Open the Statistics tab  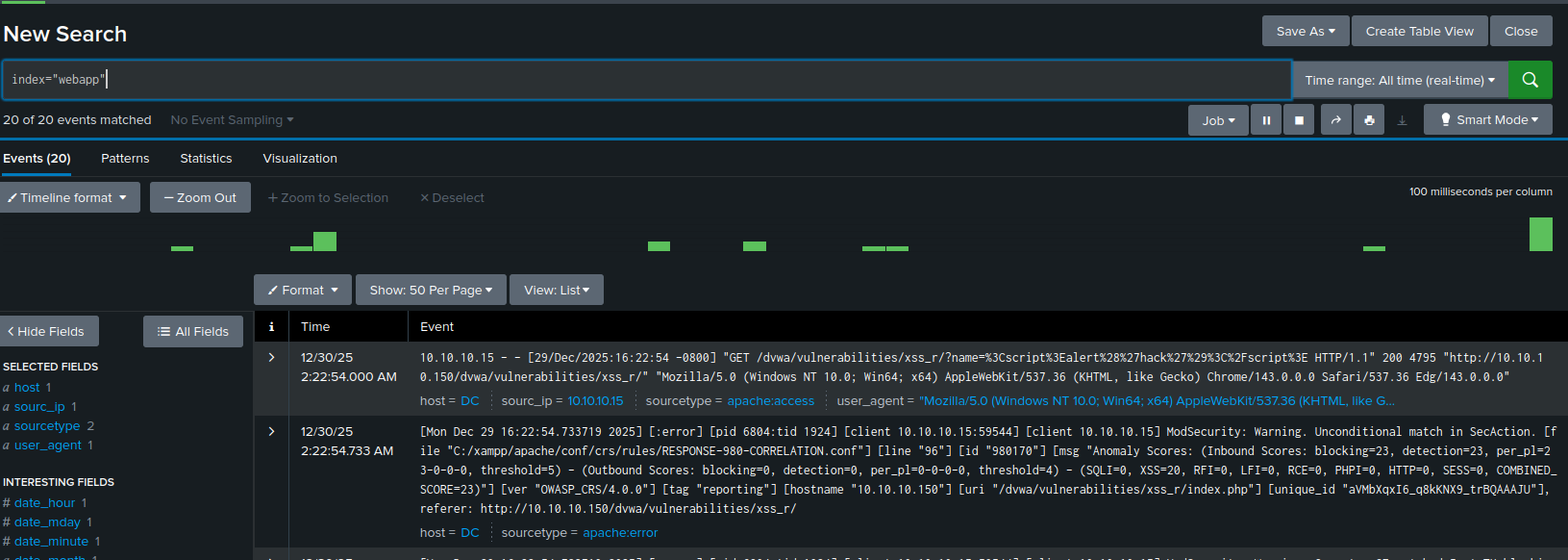click(206, 159)
